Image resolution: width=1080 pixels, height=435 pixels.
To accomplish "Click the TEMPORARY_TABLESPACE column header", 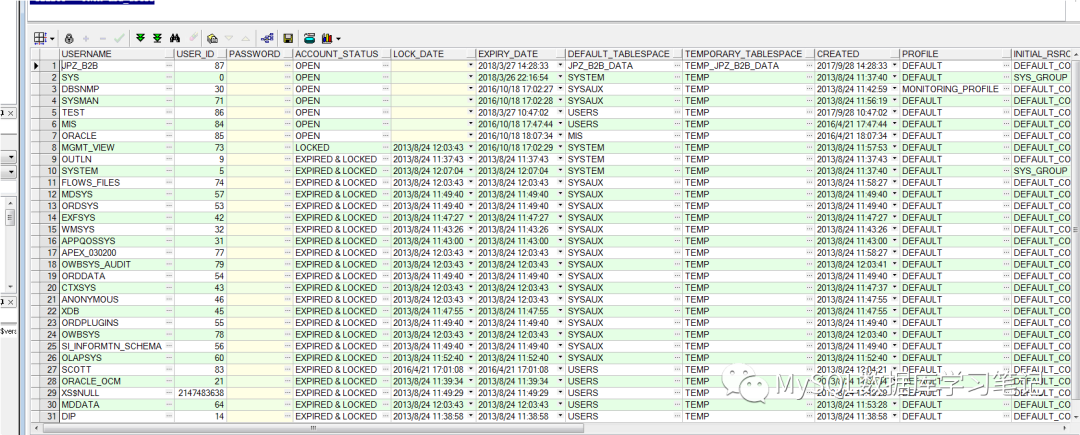I will 749,54.
